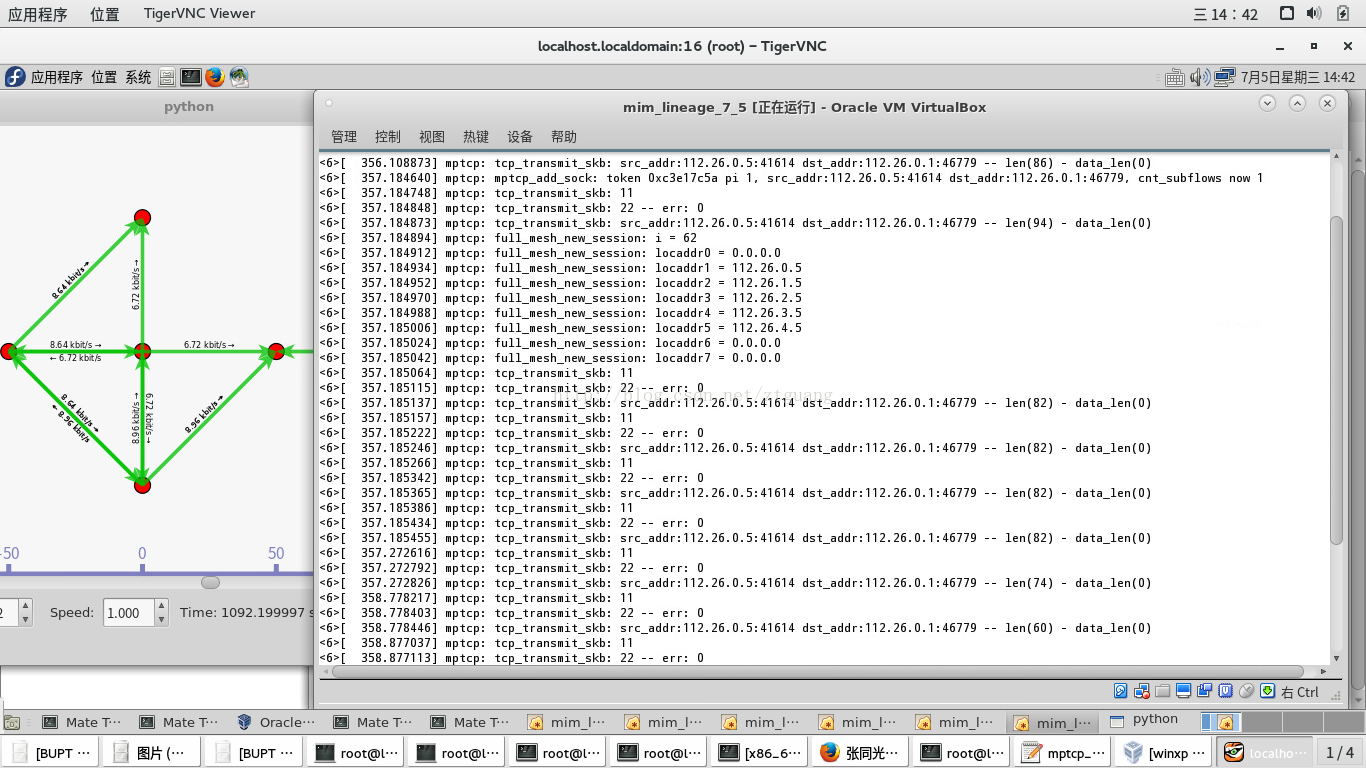Click the axis marker labeled 50
Screen dimensions: 1366x768
(x=276, y=553)
